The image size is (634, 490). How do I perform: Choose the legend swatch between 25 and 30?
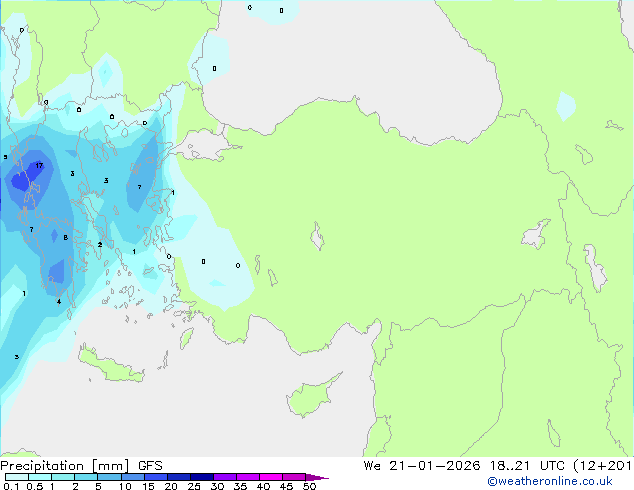[x=201, y=477]
